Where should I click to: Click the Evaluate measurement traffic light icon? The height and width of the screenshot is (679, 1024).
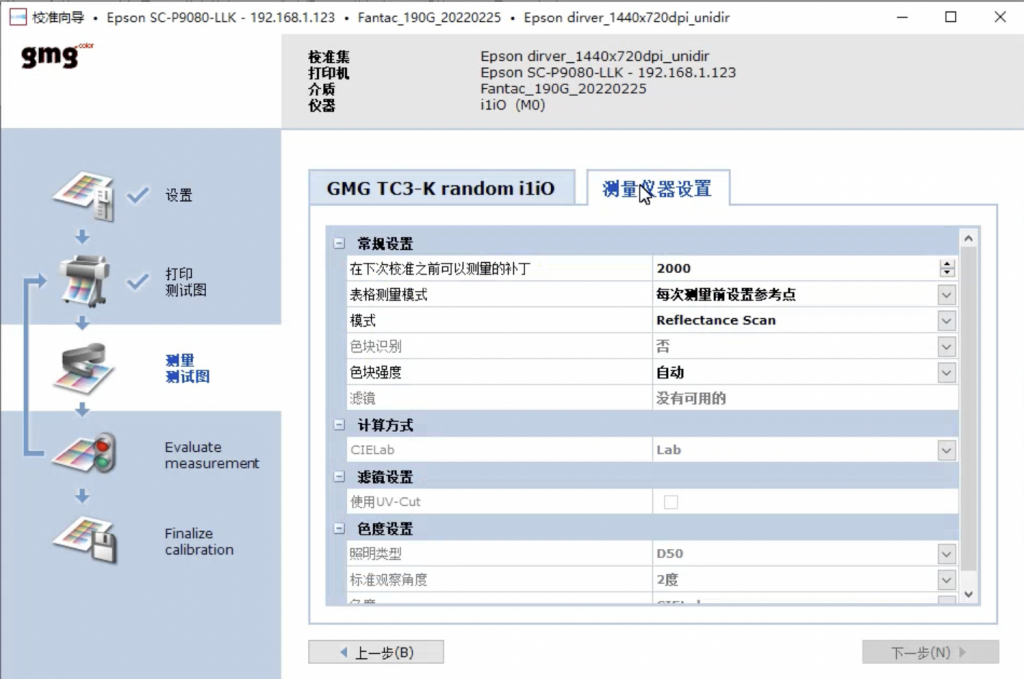click(85, 453)
